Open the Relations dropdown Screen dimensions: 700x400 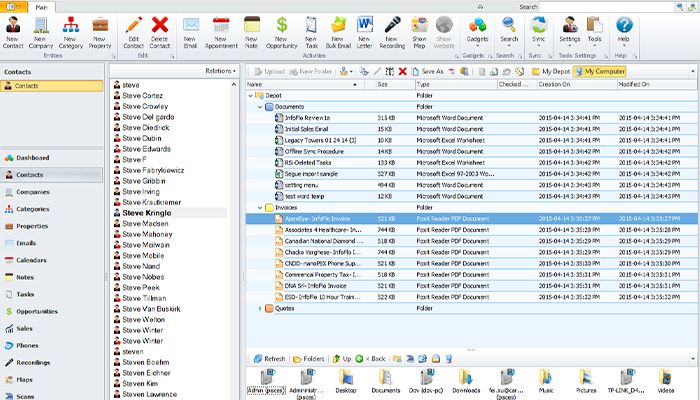pyautogui.click(x=219, y=71)
